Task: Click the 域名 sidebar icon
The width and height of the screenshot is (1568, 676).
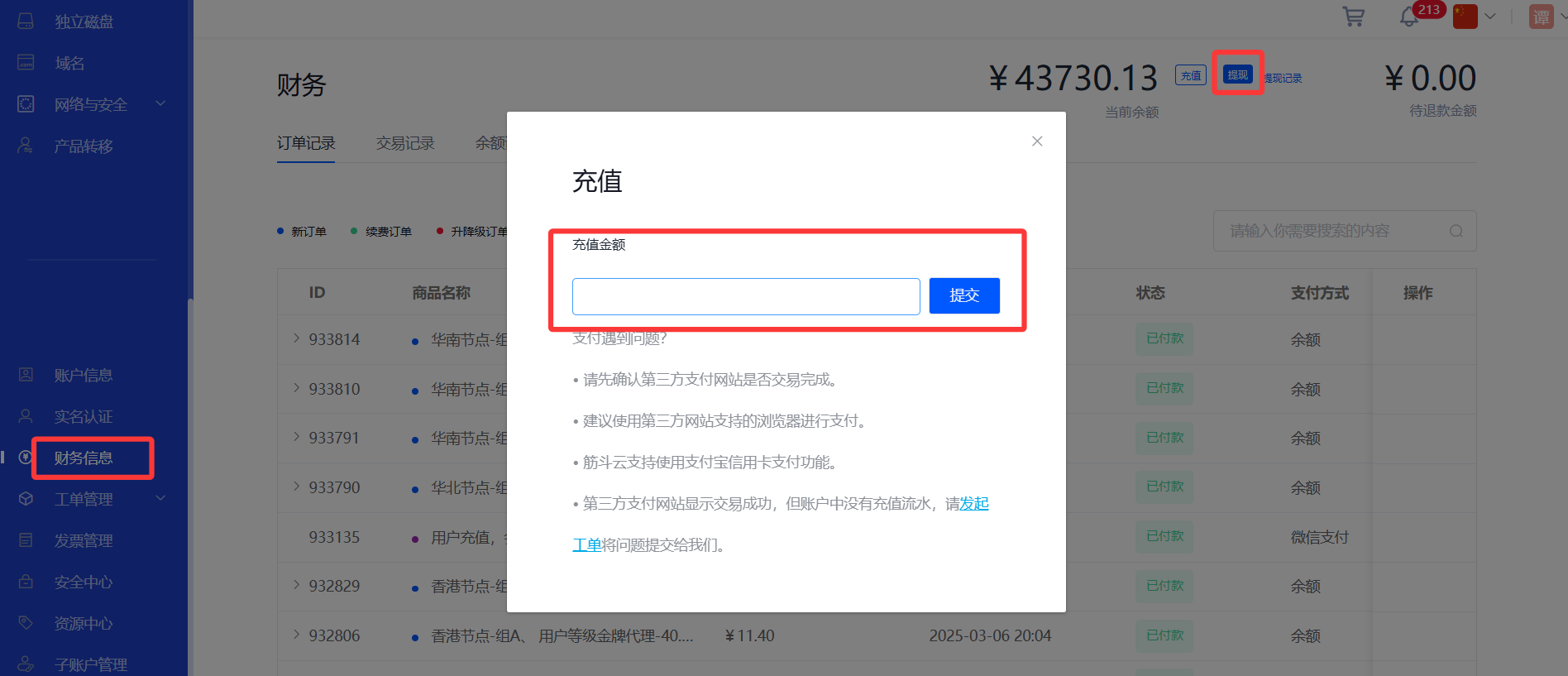Action: [26, 62]
